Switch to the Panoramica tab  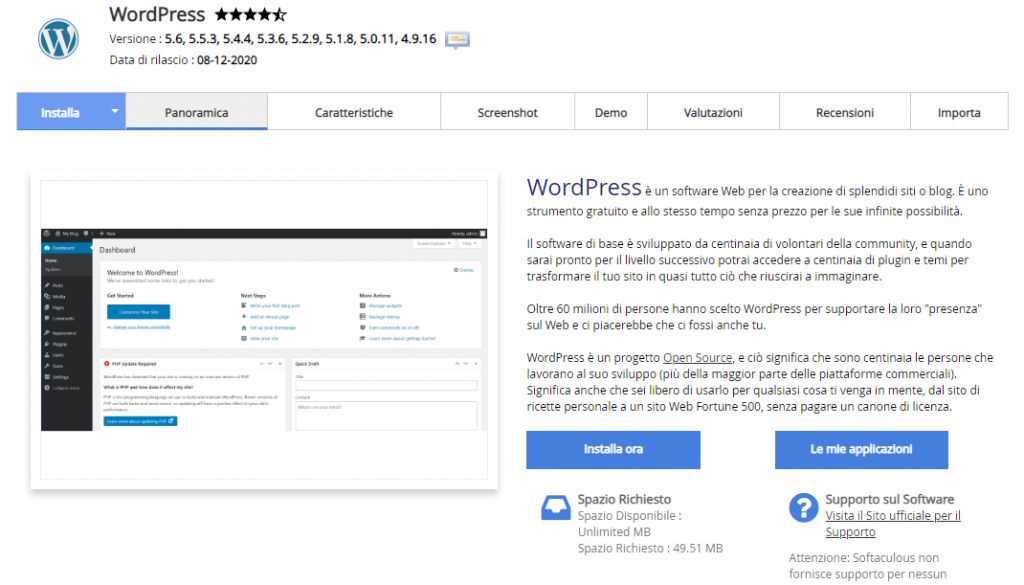point(197,112)
